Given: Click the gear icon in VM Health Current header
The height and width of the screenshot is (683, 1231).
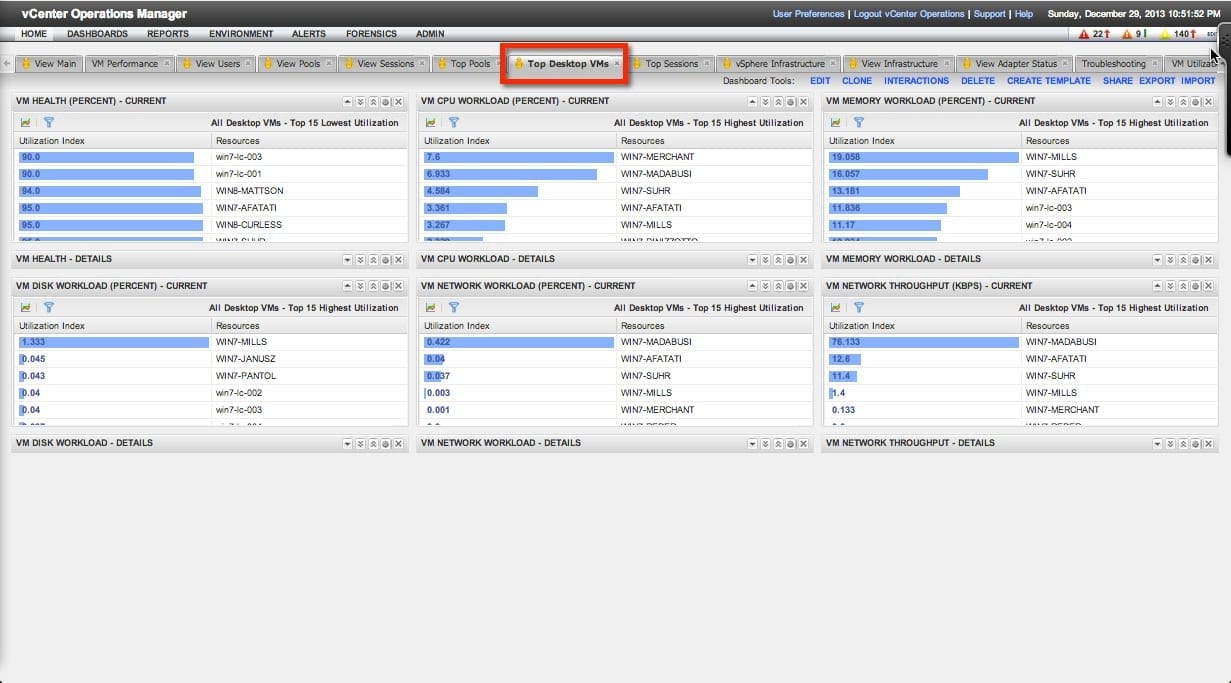Looking at the screenshot, I should point(385,101).
